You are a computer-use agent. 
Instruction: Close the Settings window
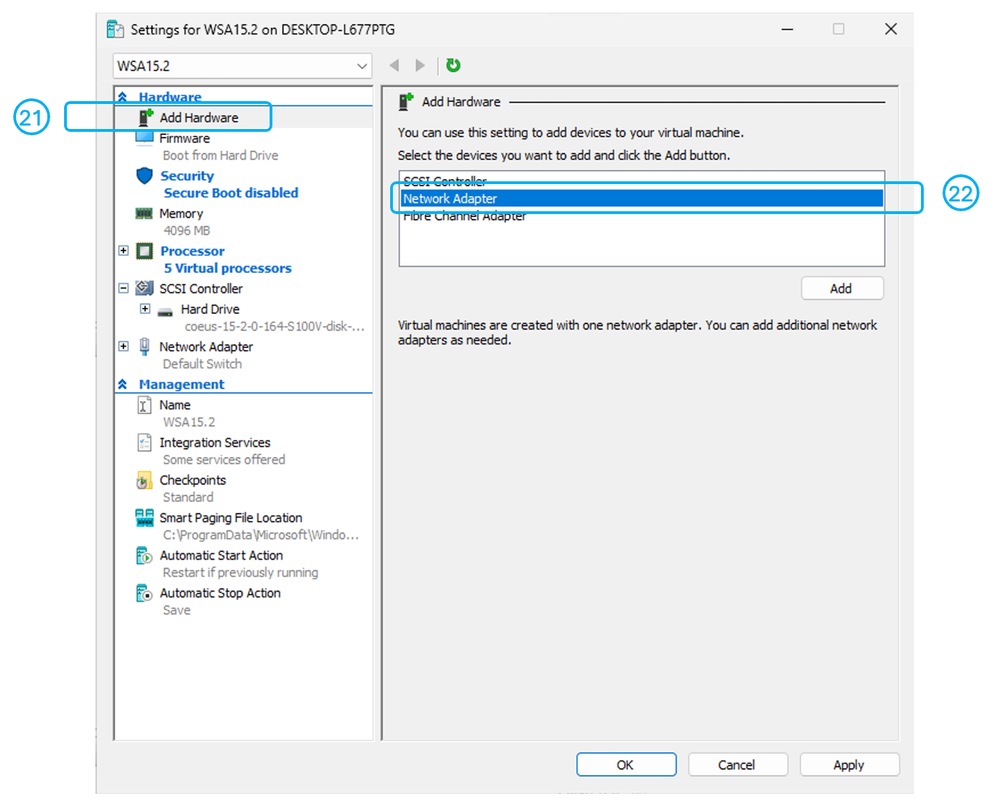click(891, 29)
